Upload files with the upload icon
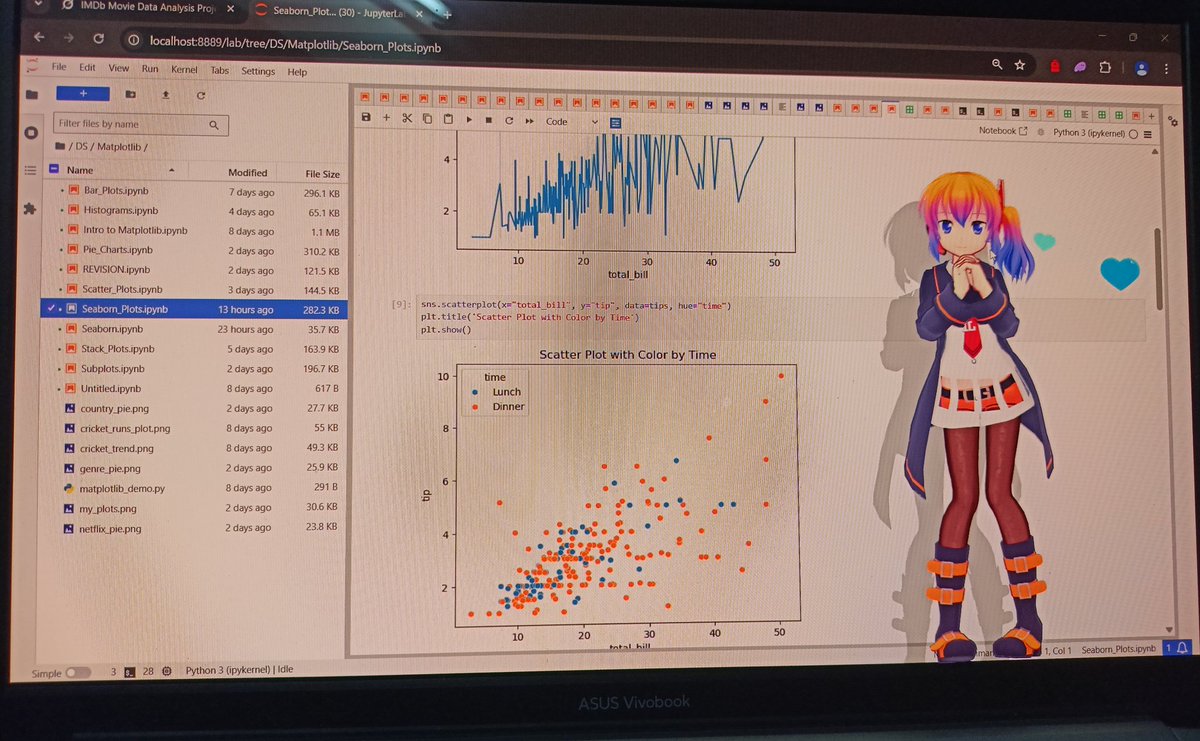This screenshot has height=741, width=1200. 166,94
